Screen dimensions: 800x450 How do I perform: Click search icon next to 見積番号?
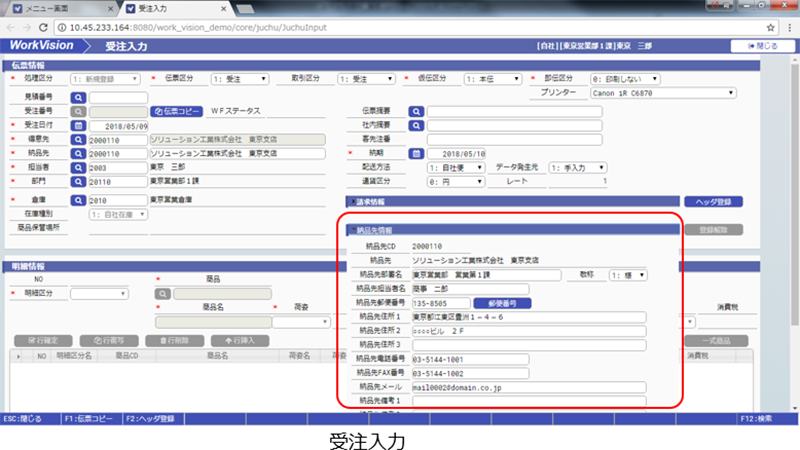(78, 97)
